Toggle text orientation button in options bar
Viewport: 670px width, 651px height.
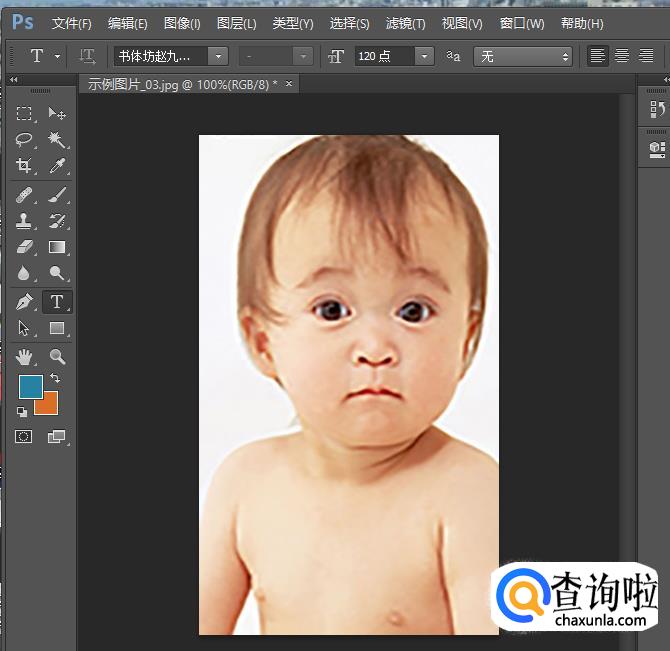coord(88,57)
